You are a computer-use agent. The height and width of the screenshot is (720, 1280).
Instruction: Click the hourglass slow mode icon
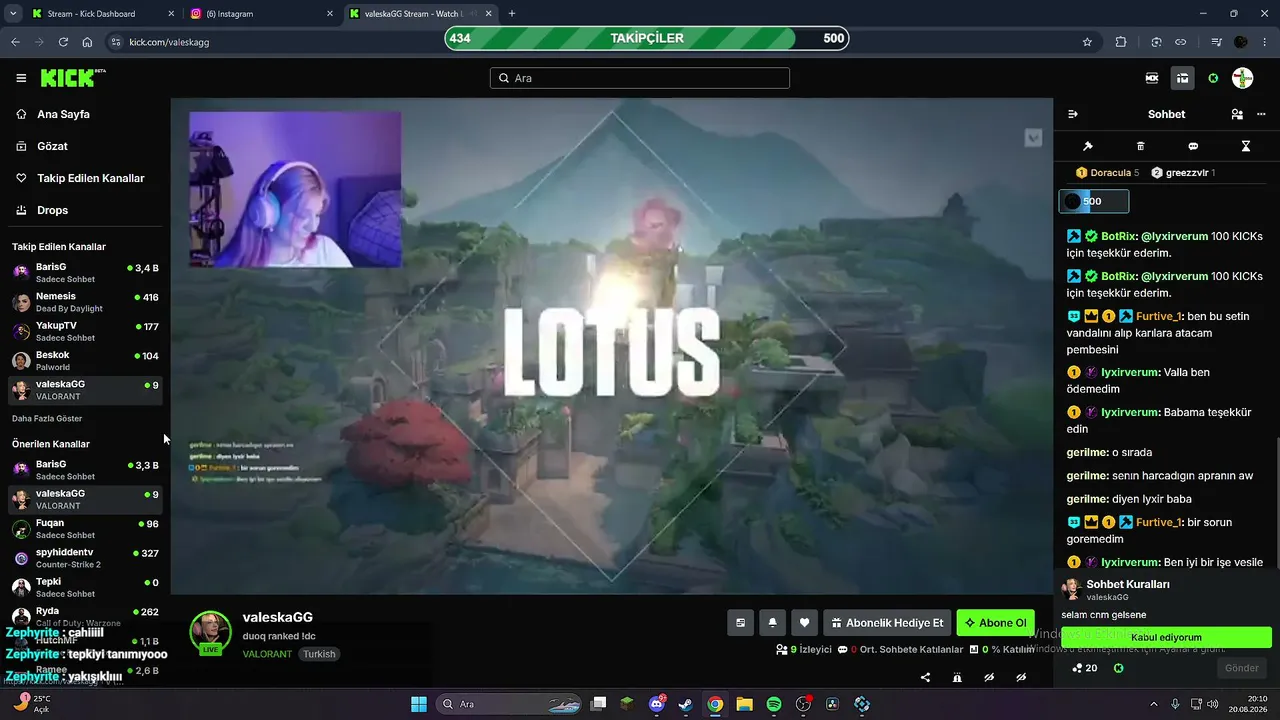(1246, 146)
